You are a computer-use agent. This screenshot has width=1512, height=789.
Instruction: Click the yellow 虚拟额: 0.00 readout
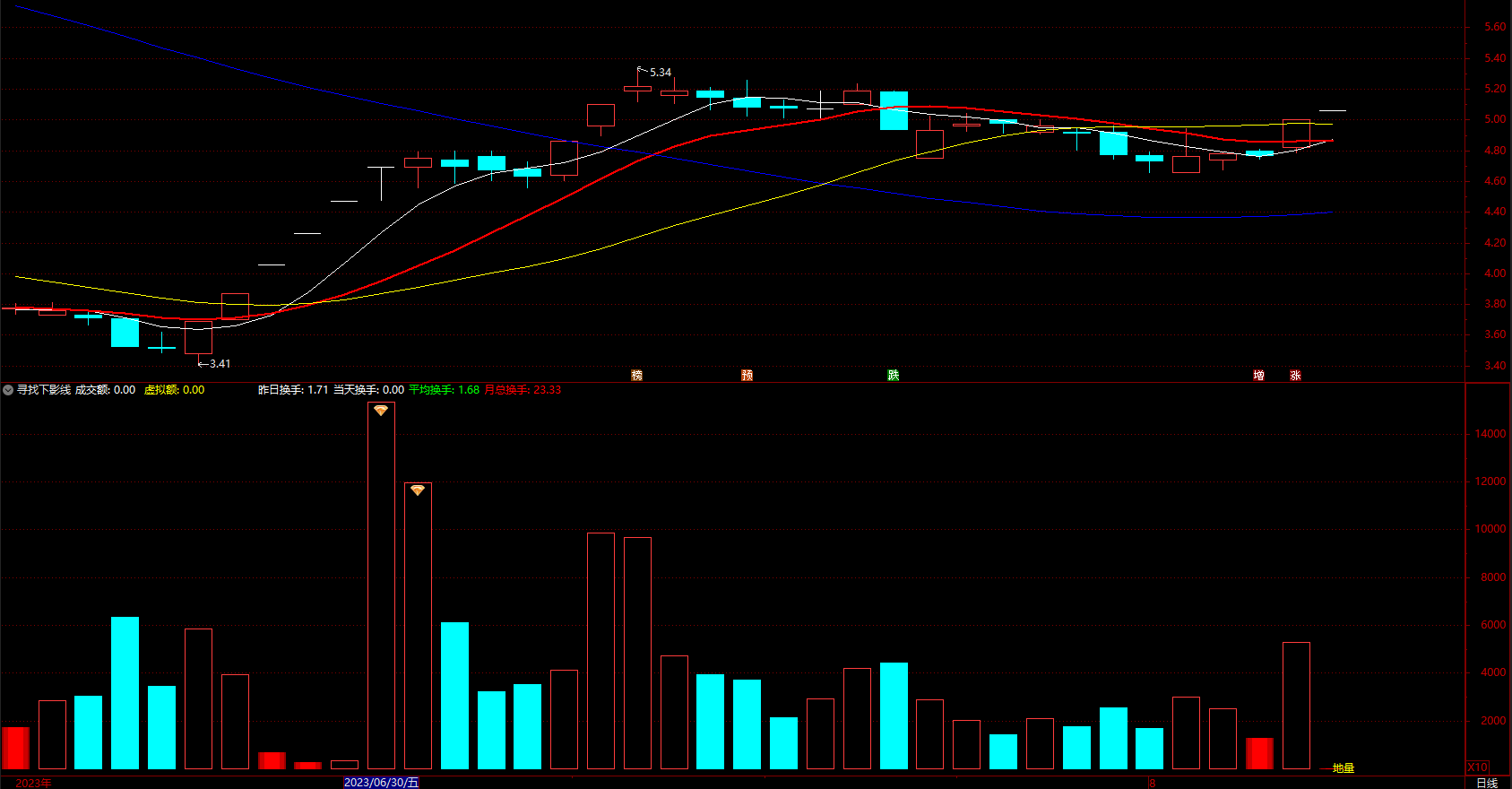pyautogui.click(x=174, y=390)
